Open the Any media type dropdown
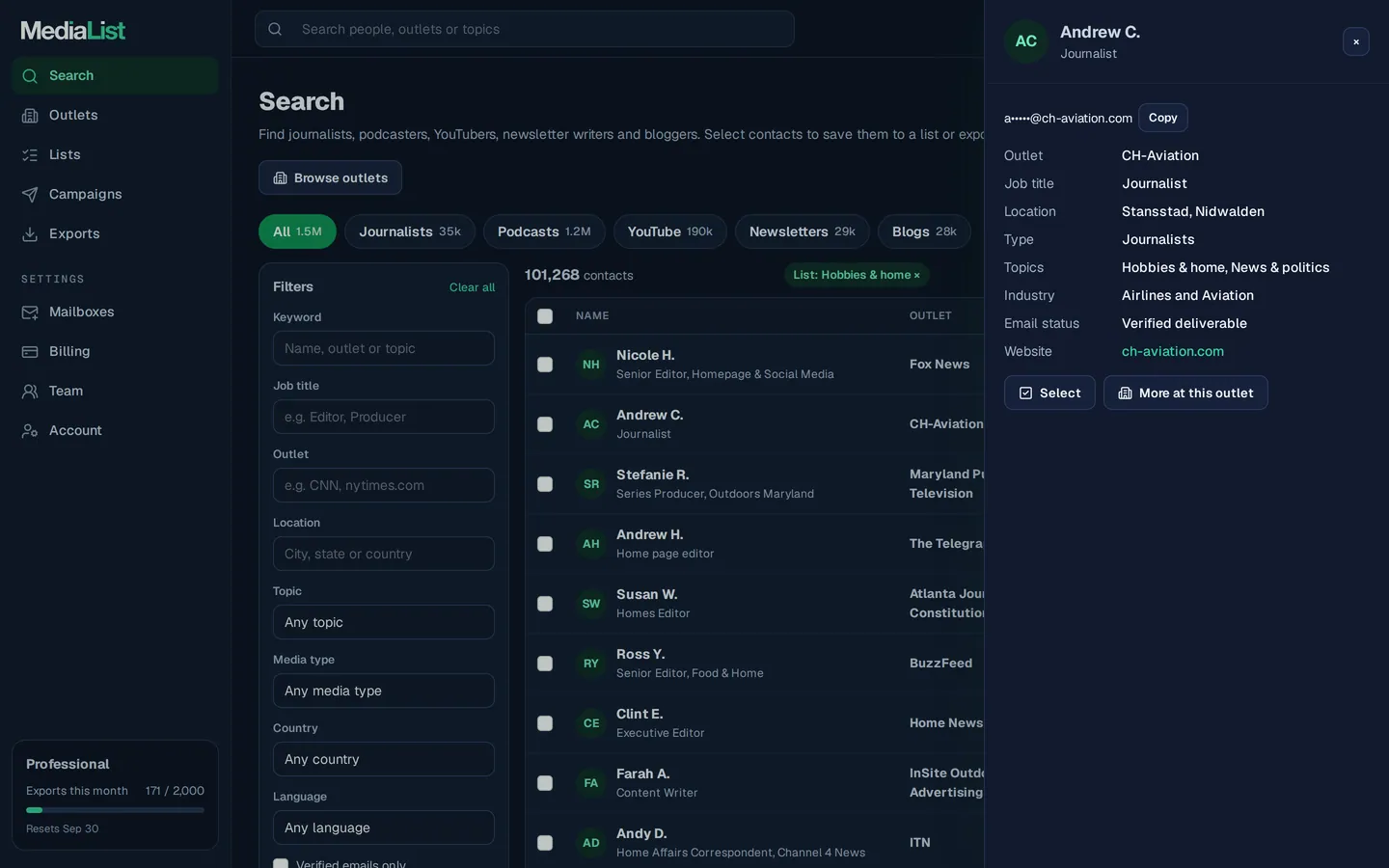The height and width of the screenshot is (868, 1389). point(384,691)
